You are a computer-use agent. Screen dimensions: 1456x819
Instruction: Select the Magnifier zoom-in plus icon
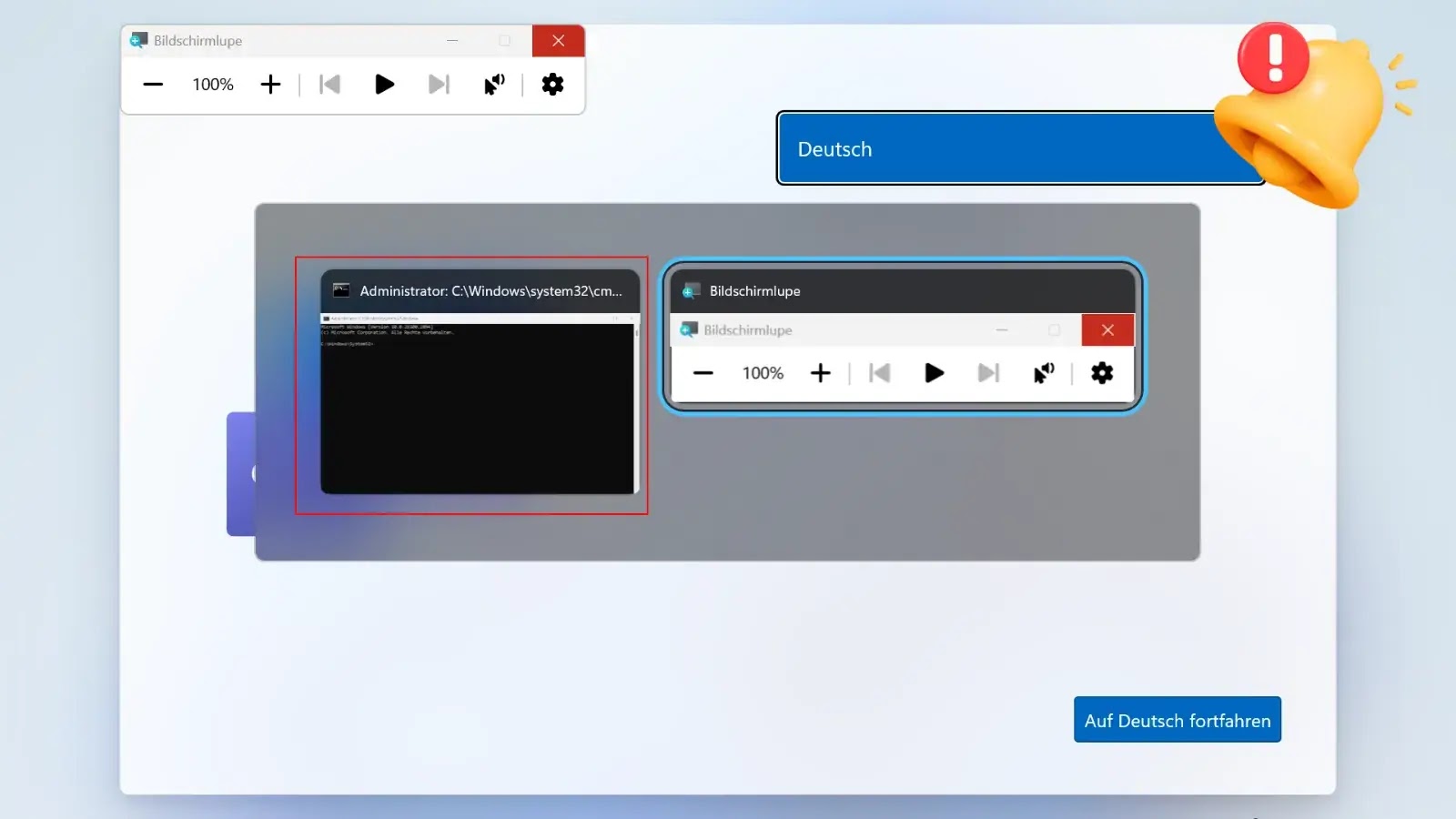tap(270, 84)
